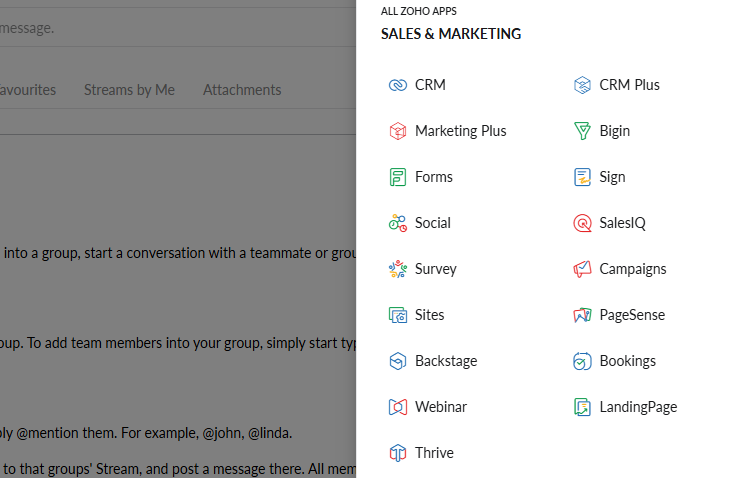Open the Sites app icon

[398, 315]
